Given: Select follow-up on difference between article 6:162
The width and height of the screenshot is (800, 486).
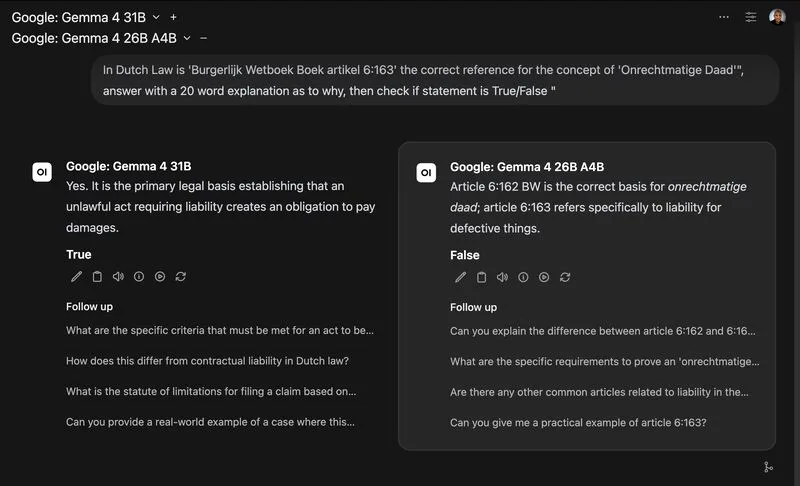Looking at the screenshot, I should tap(603, 331).
